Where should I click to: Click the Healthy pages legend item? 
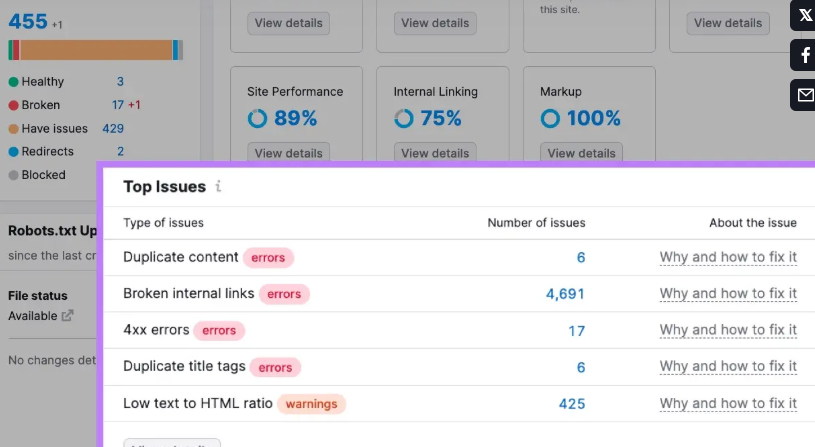coord(42,82)
